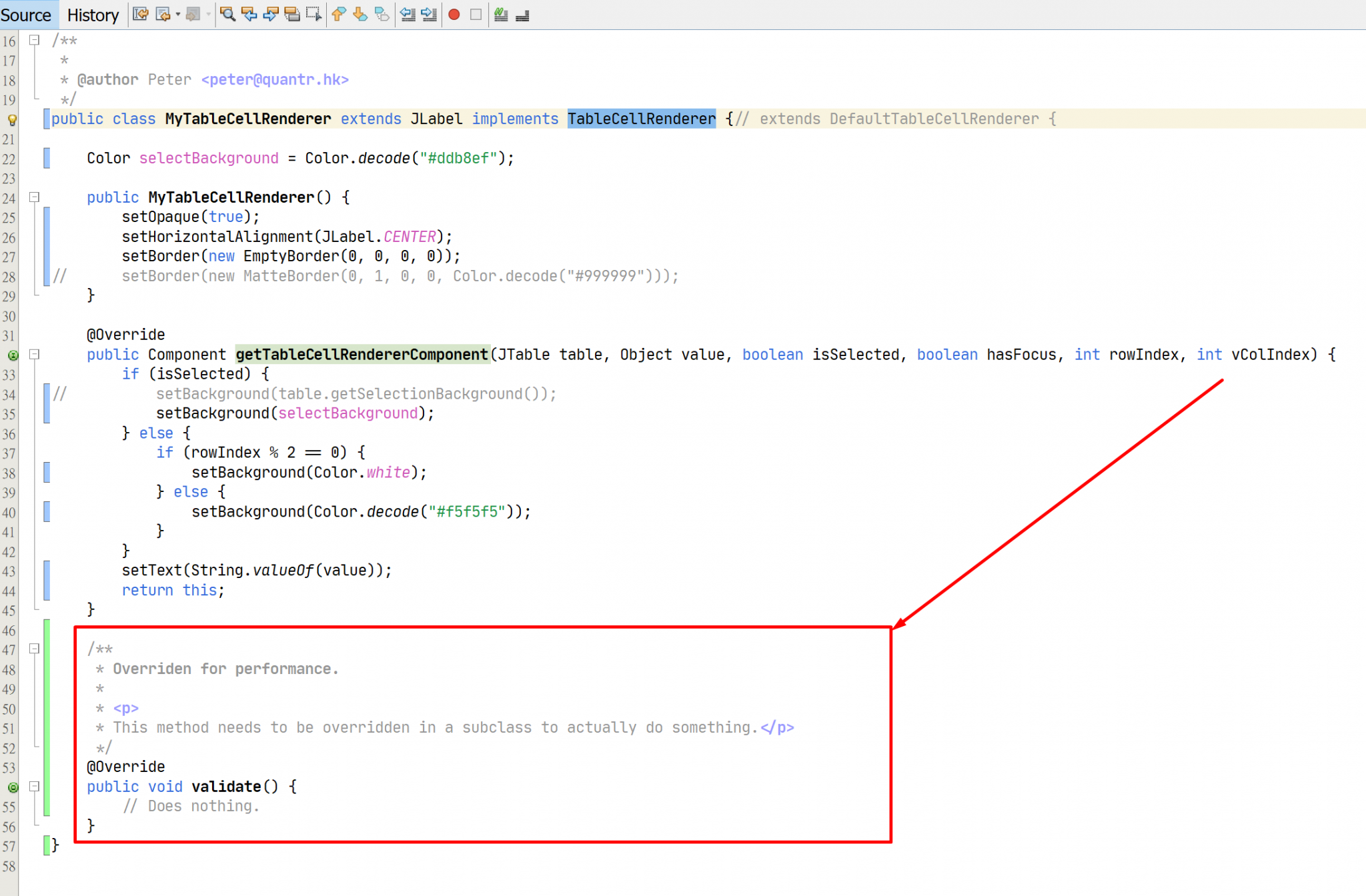This screenshot has width=1366, height=896.
Task: Collapse the validate method fold
Action: click(x=35, y=787)
